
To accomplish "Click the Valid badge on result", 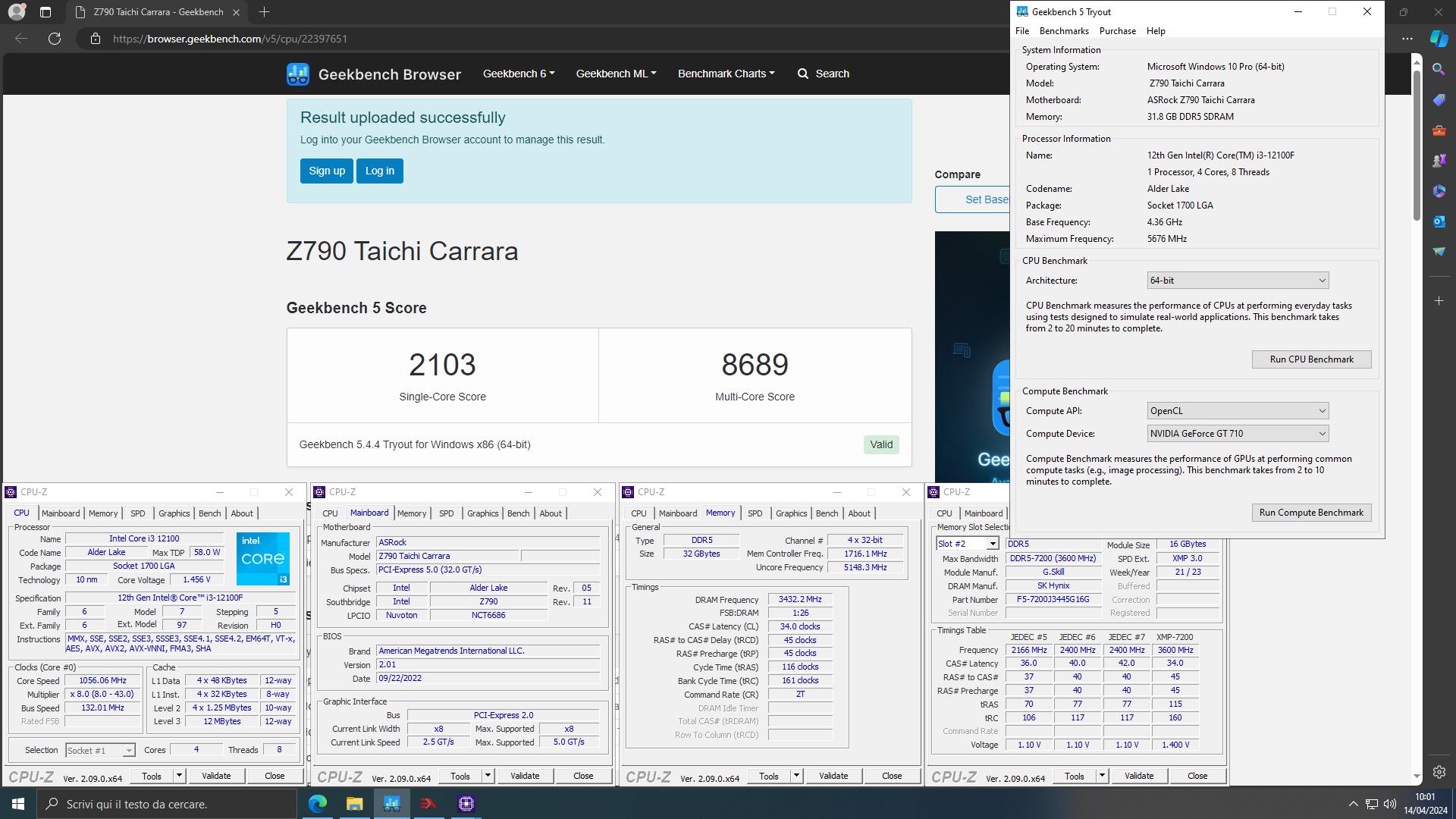I will pos(881,444).
